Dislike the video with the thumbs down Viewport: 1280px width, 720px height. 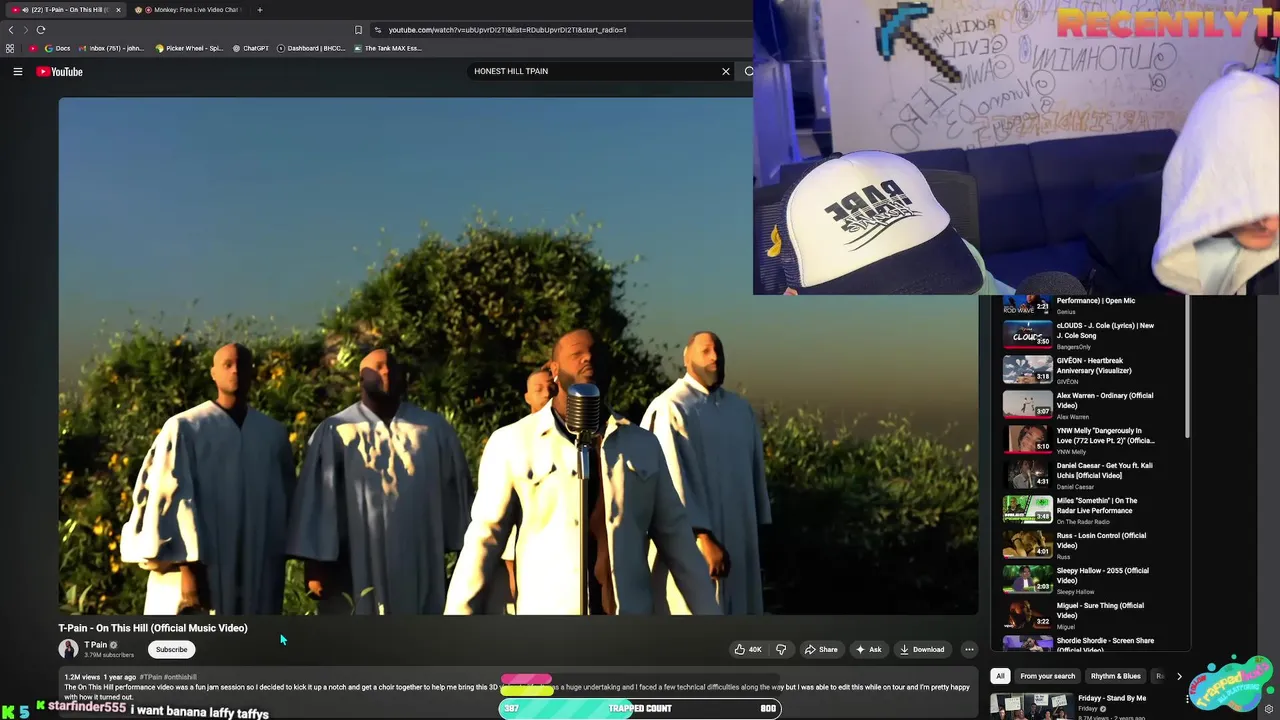coord(781,649)
